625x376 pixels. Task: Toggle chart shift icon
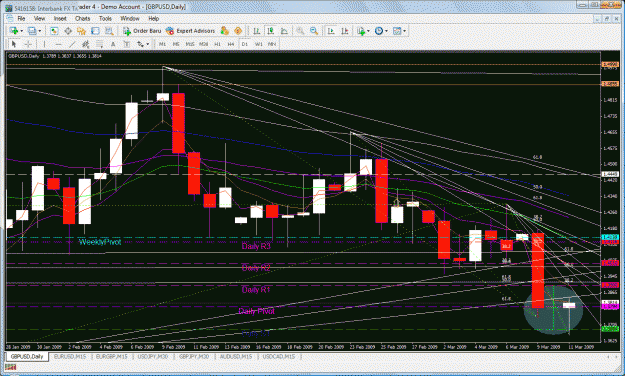pos(345,31)
